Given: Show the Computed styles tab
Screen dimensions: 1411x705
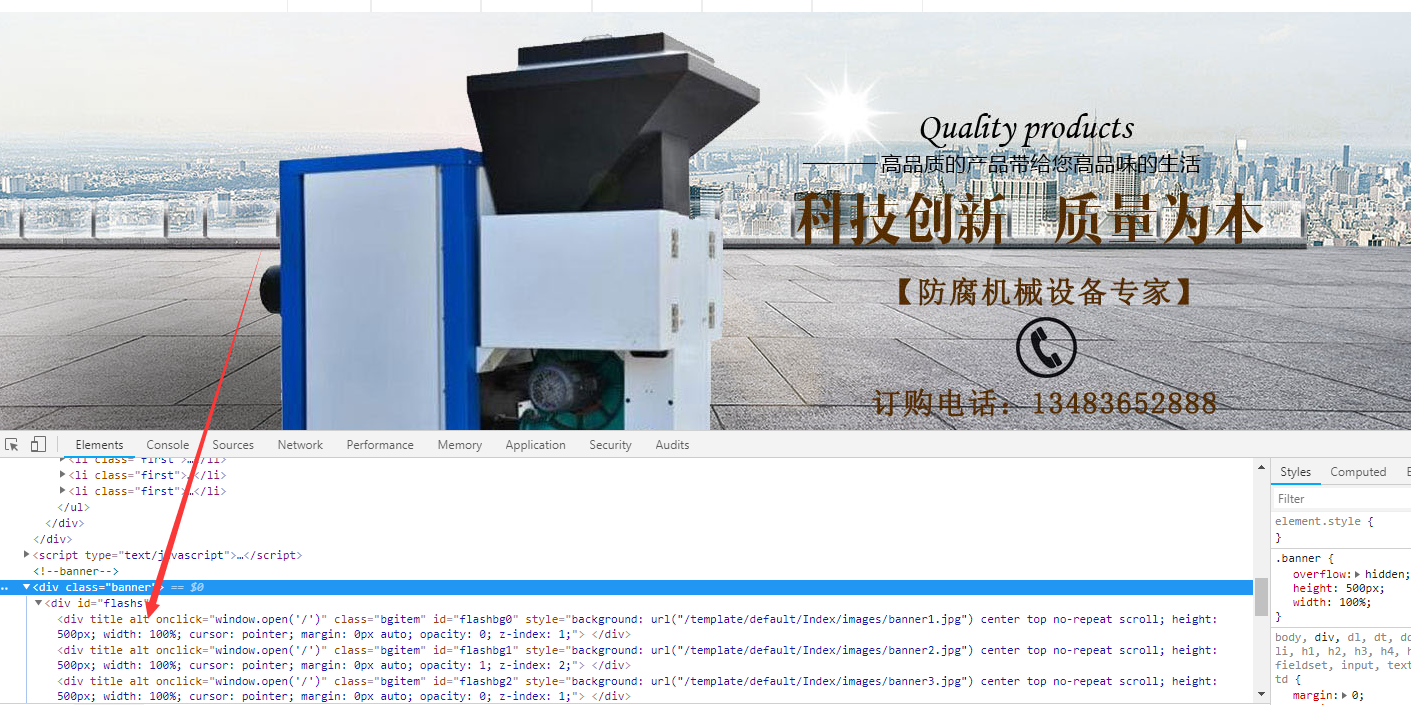Looking at the screenshot, I should 1358,472.
